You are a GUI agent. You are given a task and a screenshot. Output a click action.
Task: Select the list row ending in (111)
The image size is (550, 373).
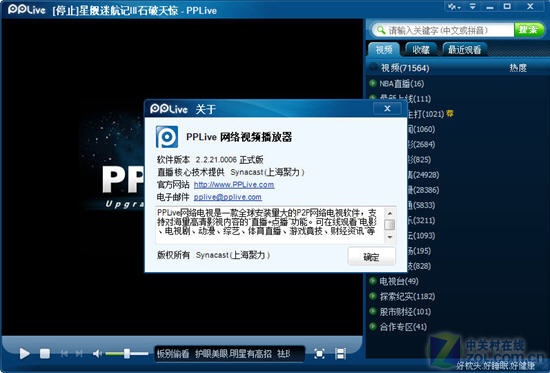(x=405, y=98)
